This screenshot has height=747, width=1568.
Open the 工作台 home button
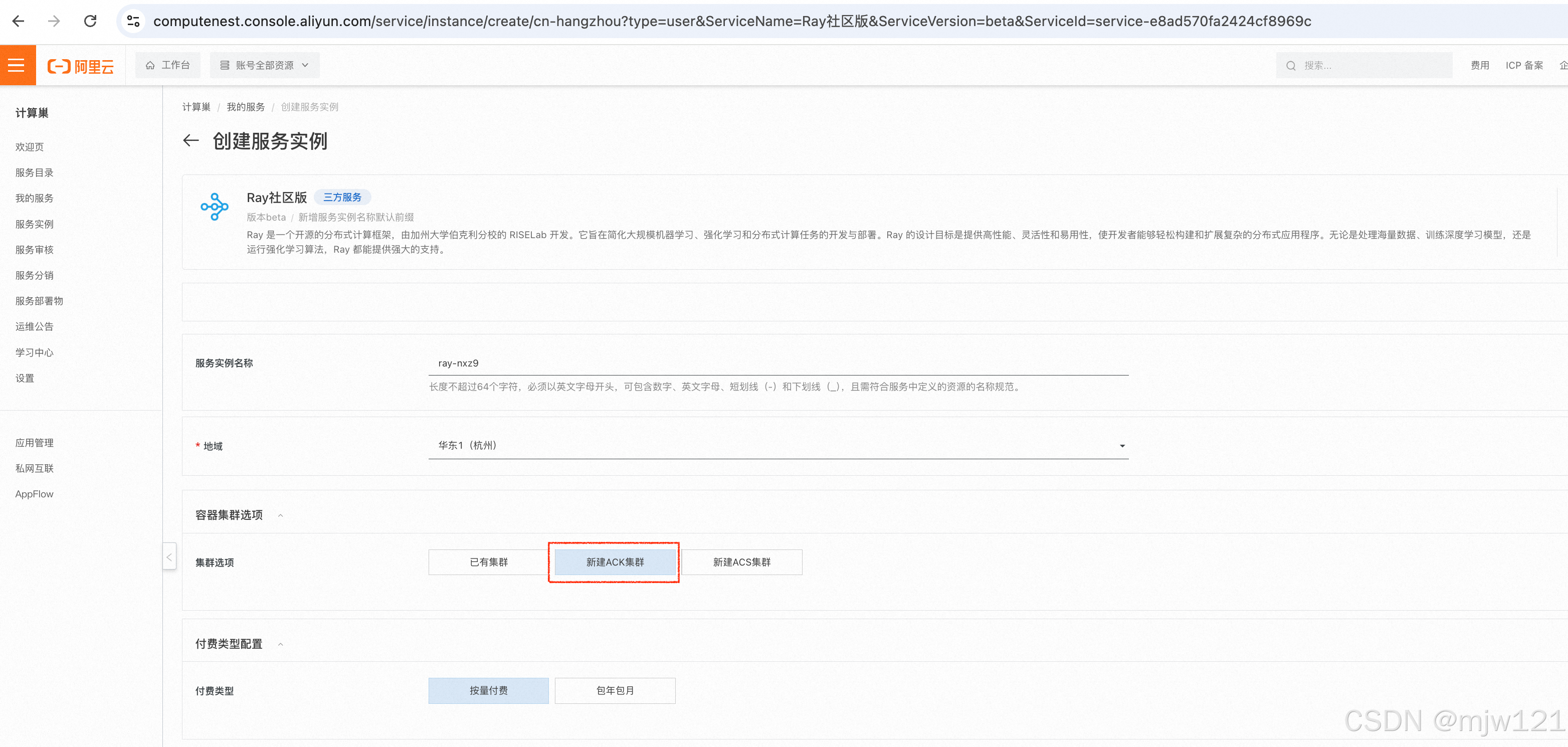(167, 65)
